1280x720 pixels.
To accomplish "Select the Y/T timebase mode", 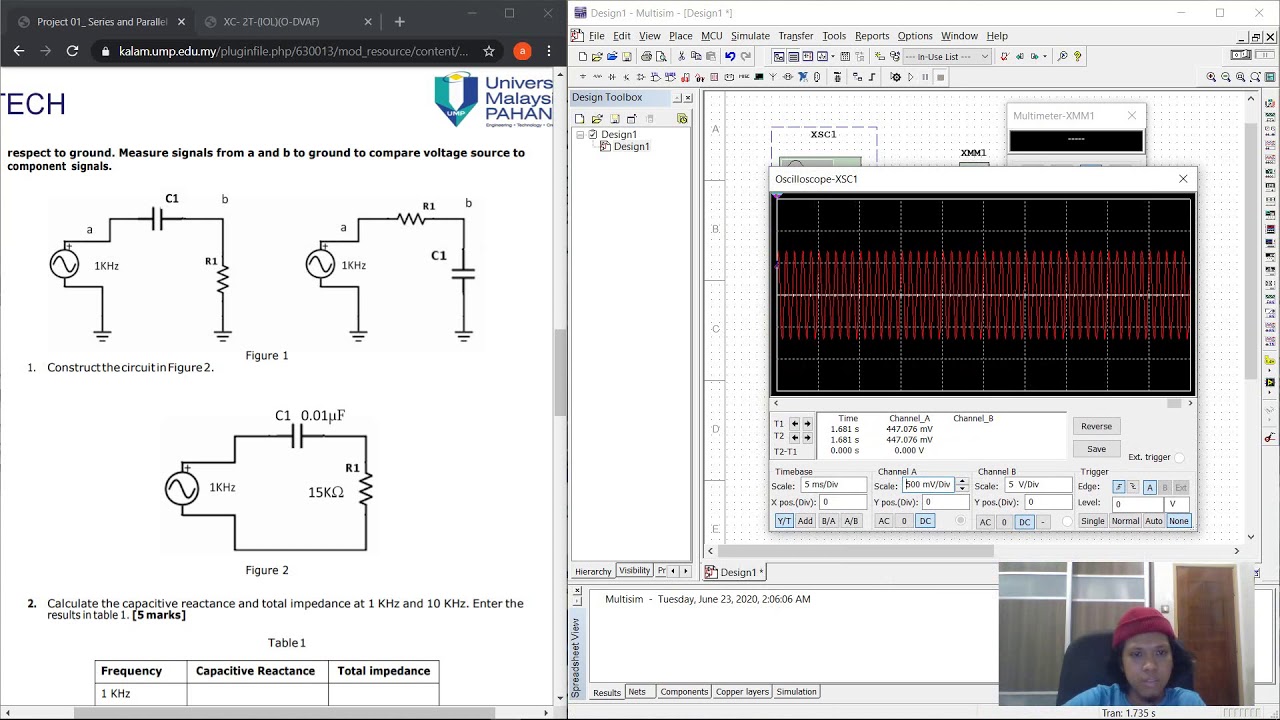I will click(784, 521).
